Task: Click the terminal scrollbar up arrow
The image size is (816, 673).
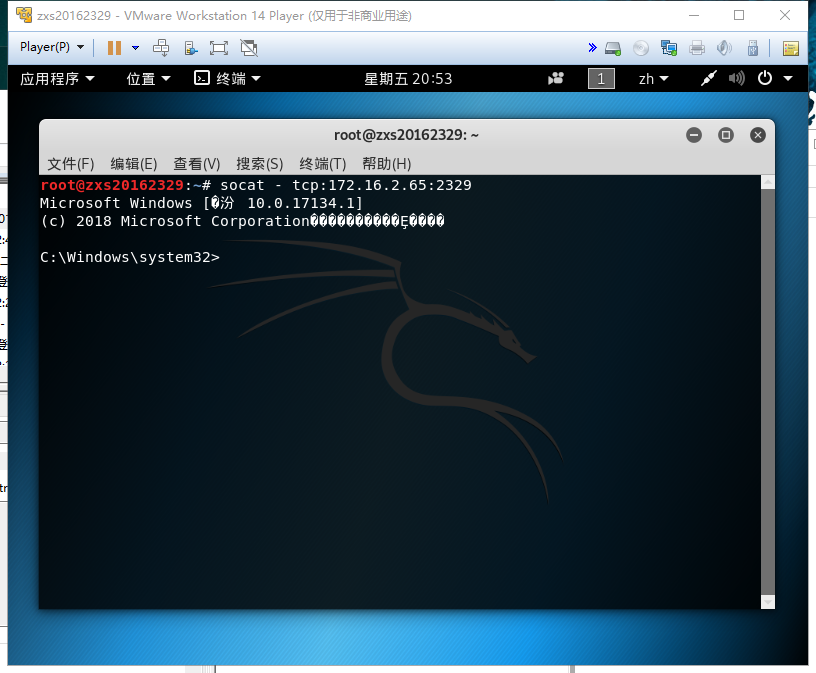Action: click(768, 182)
